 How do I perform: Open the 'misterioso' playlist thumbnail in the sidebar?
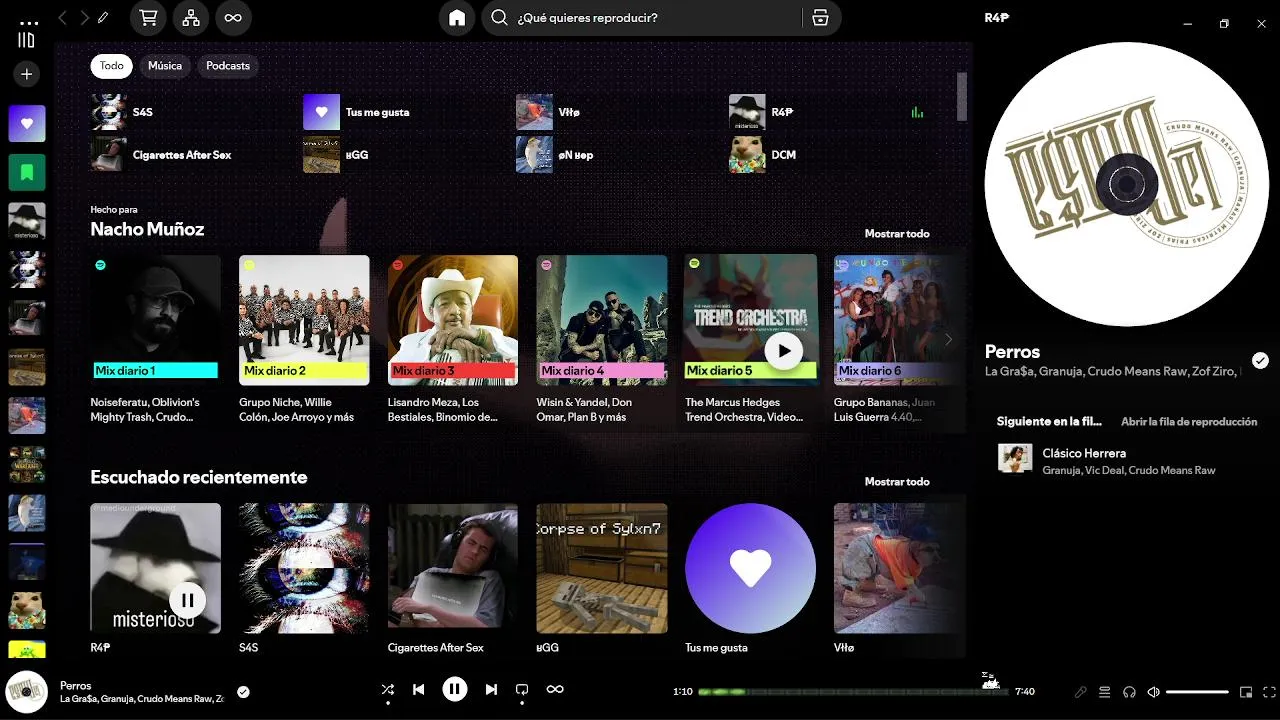point(27,221)
